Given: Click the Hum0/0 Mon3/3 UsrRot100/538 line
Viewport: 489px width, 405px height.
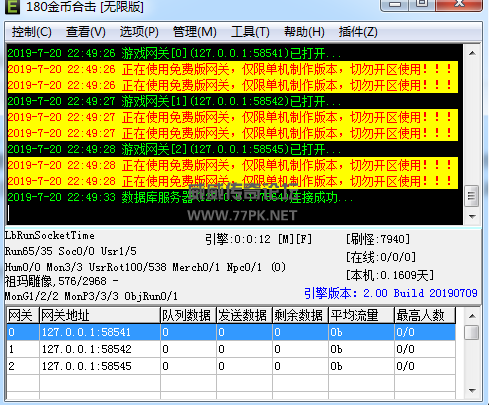Looking at the screenshot, I should pos(145,267).
